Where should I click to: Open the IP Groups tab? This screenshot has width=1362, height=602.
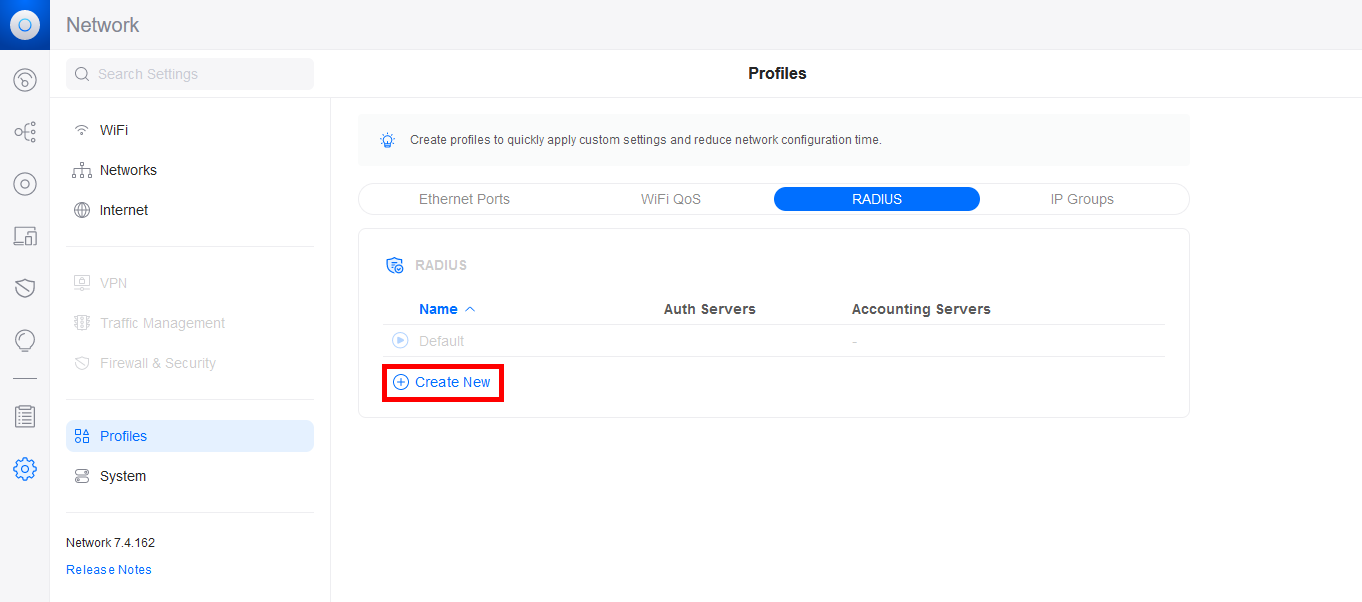click(x=1082, y=199)
